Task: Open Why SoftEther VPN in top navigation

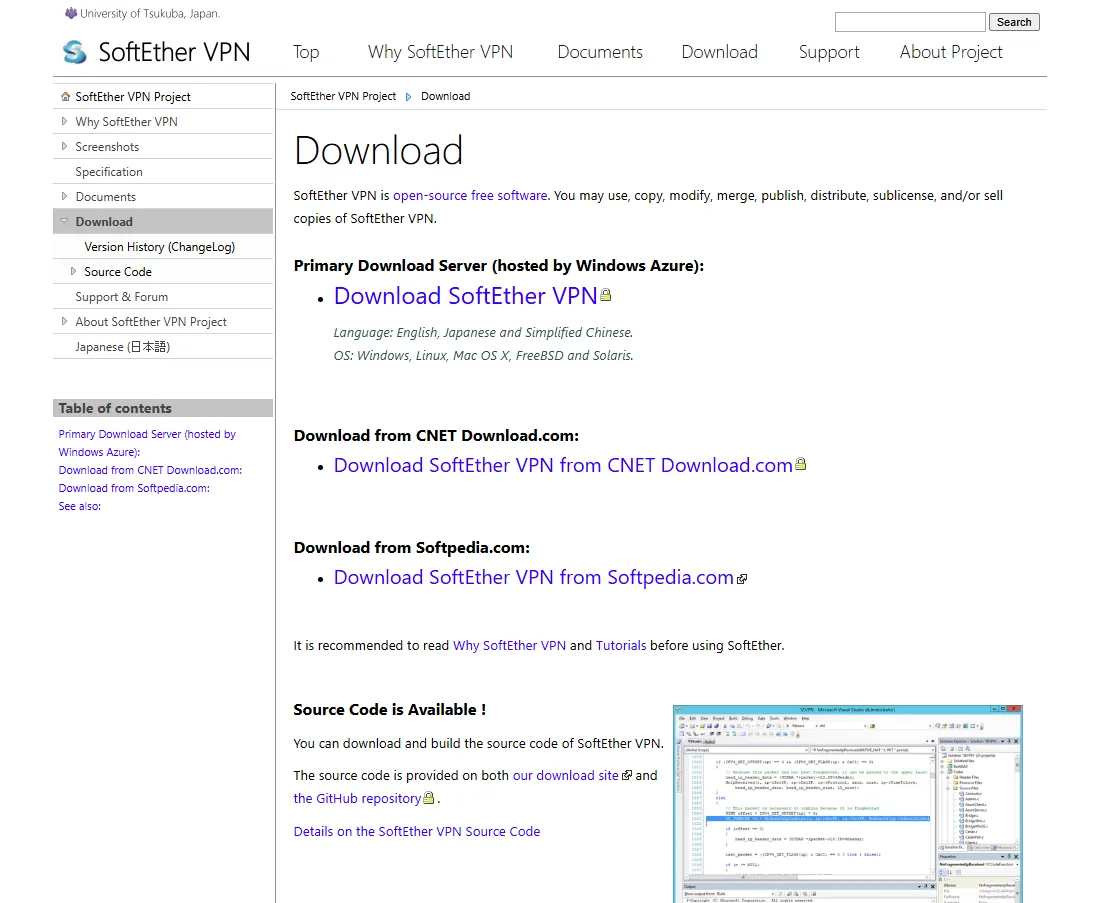Action: [x=440, y=52]
